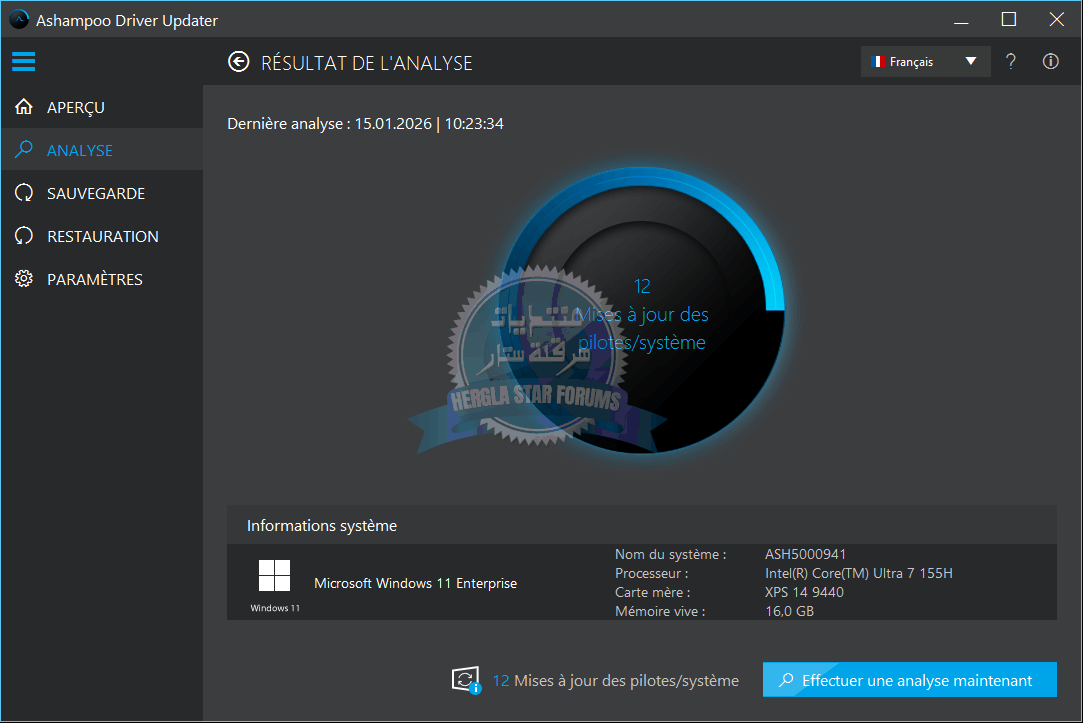Click the Windows 11 logo thumbnail

point(274,576)
